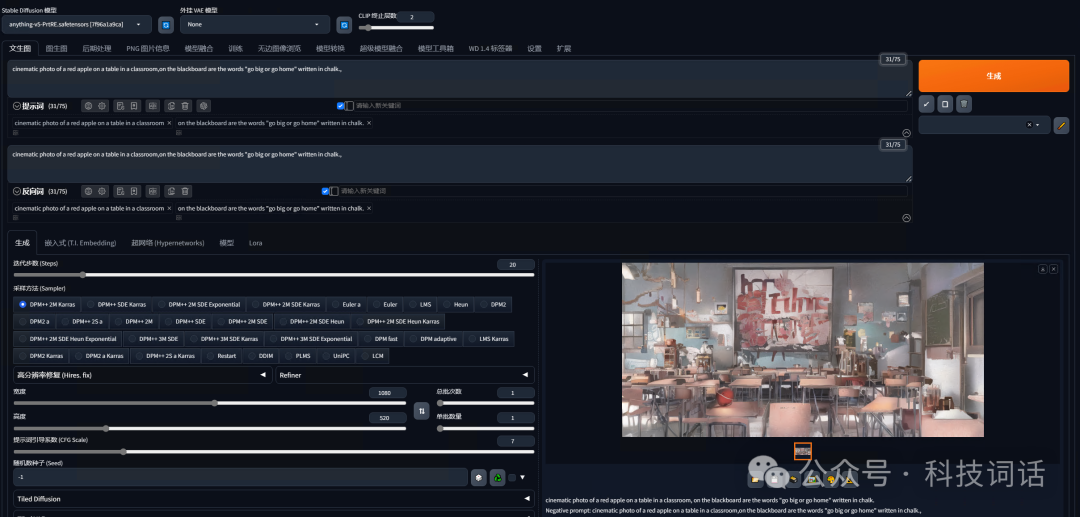Open the Lora sub-tab
Image resolution: width=1080 pixels, height=517 pixels.
coord(255,242)
